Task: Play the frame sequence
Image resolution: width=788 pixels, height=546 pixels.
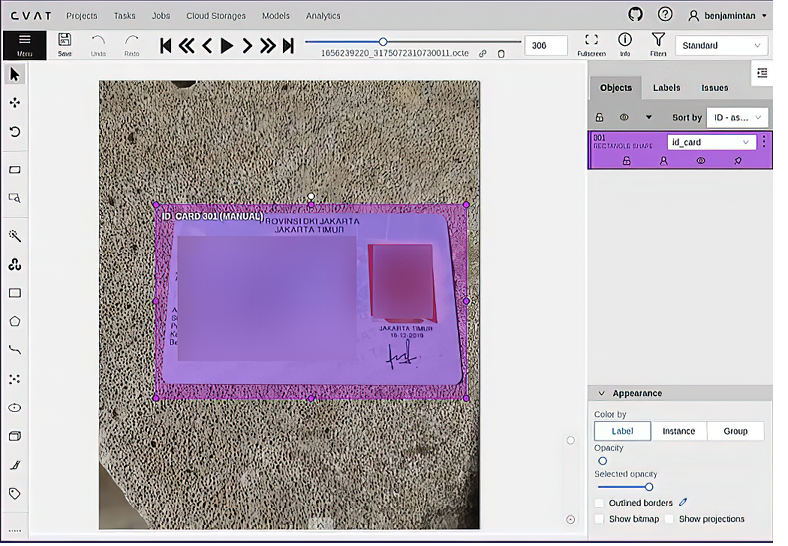Action: coord(227,46)
